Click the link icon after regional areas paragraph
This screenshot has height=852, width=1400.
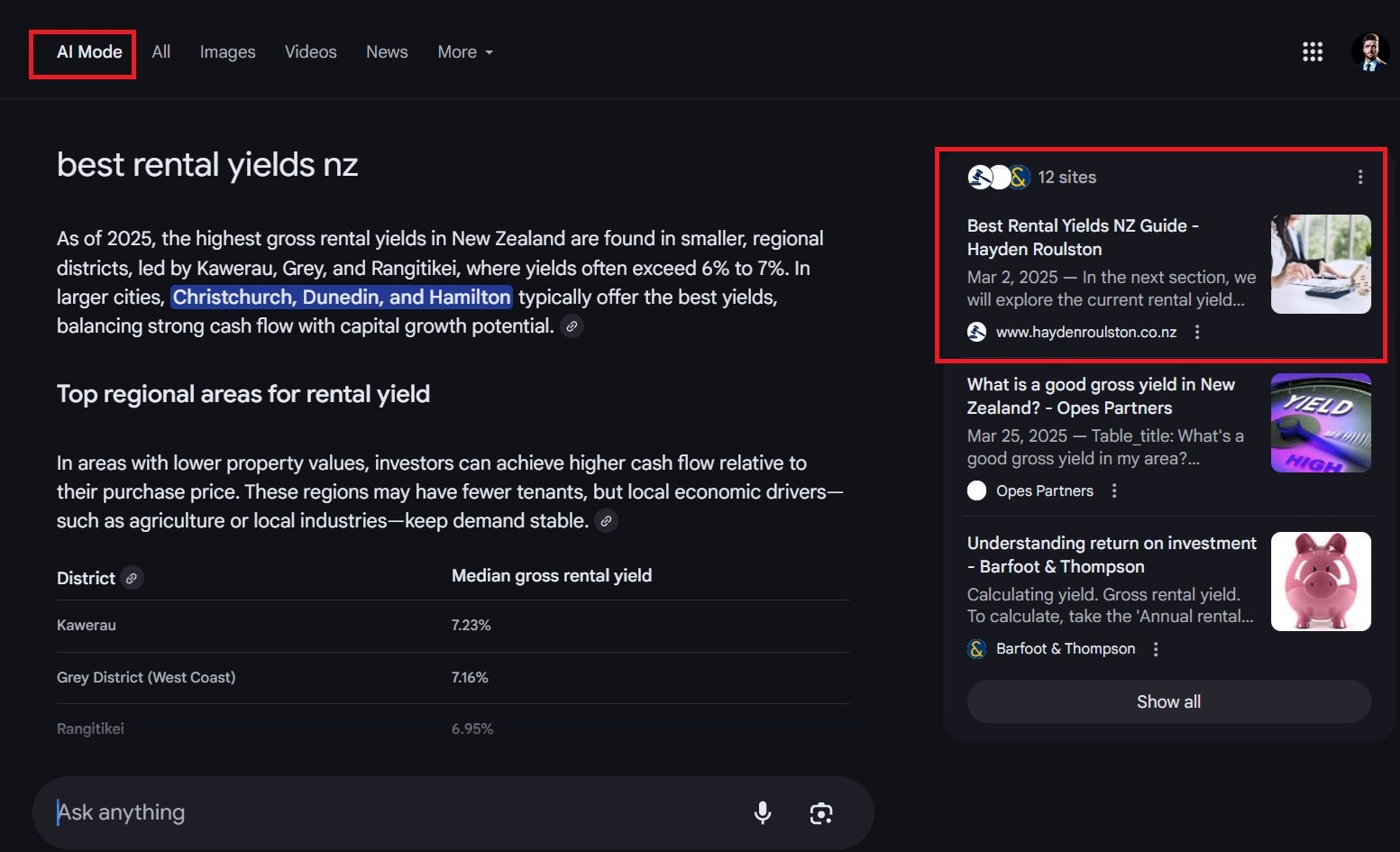pyautogui.click(x=607, y=521)
